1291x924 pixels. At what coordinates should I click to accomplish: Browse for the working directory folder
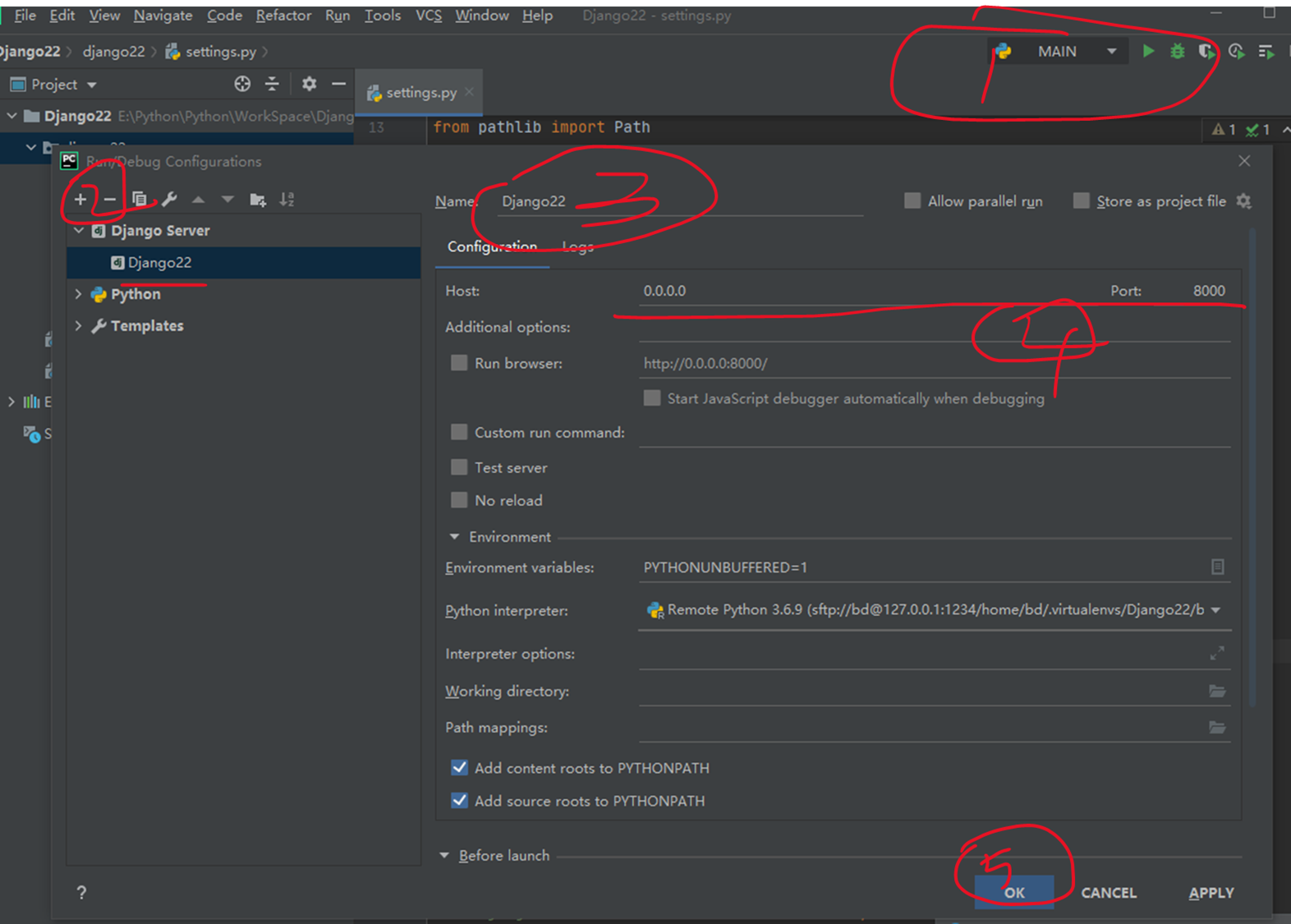click(1217, 691)
